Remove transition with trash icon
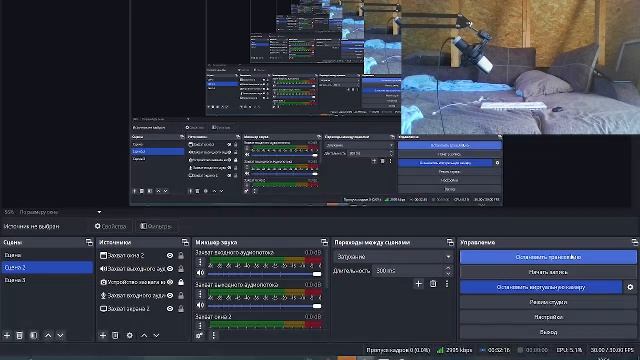640x360 pixels. pos(433,284)
